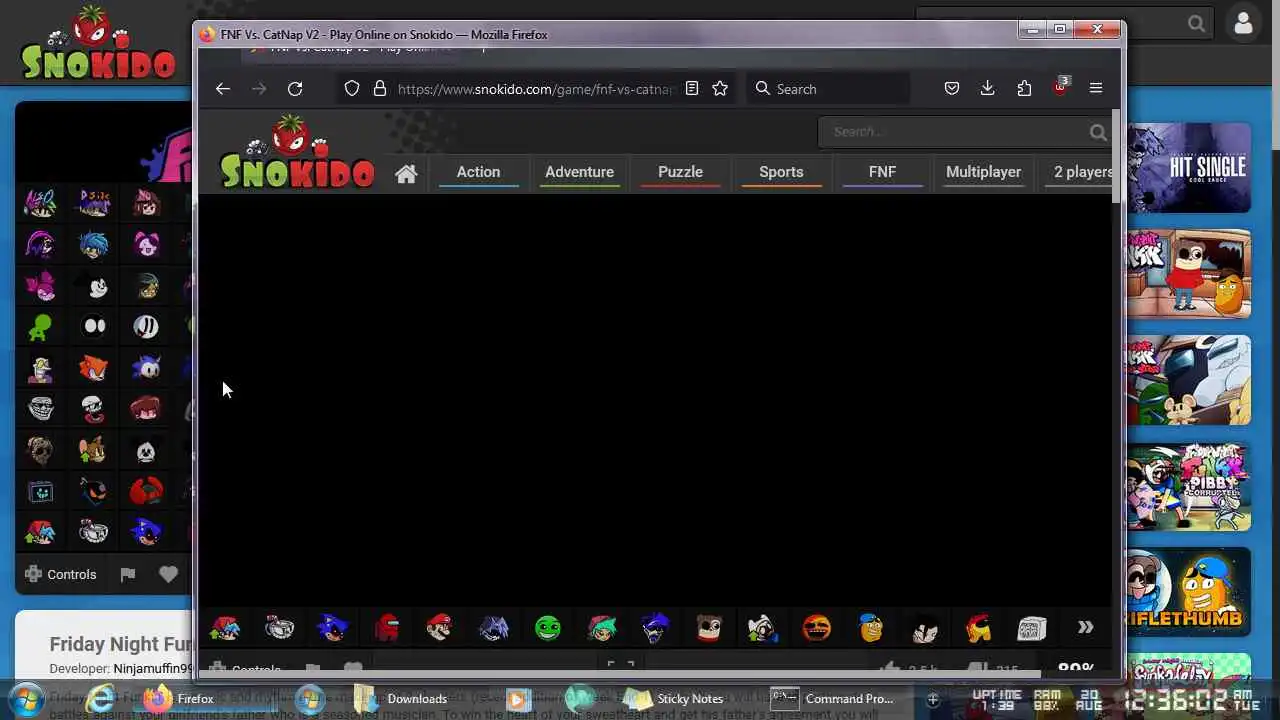Bookmark this page with star icon
Screen dimensions: 1280x720
720,89
